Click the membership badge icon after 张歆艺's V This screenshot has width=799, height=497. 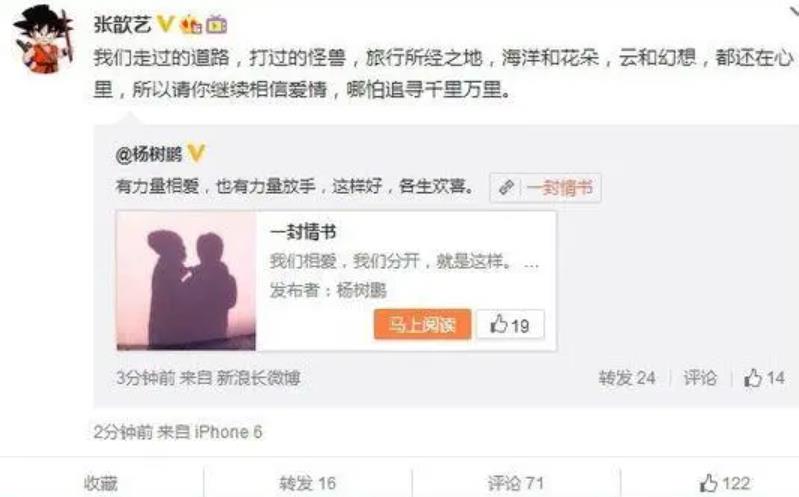pyautogui.click(x=191, y=24)
